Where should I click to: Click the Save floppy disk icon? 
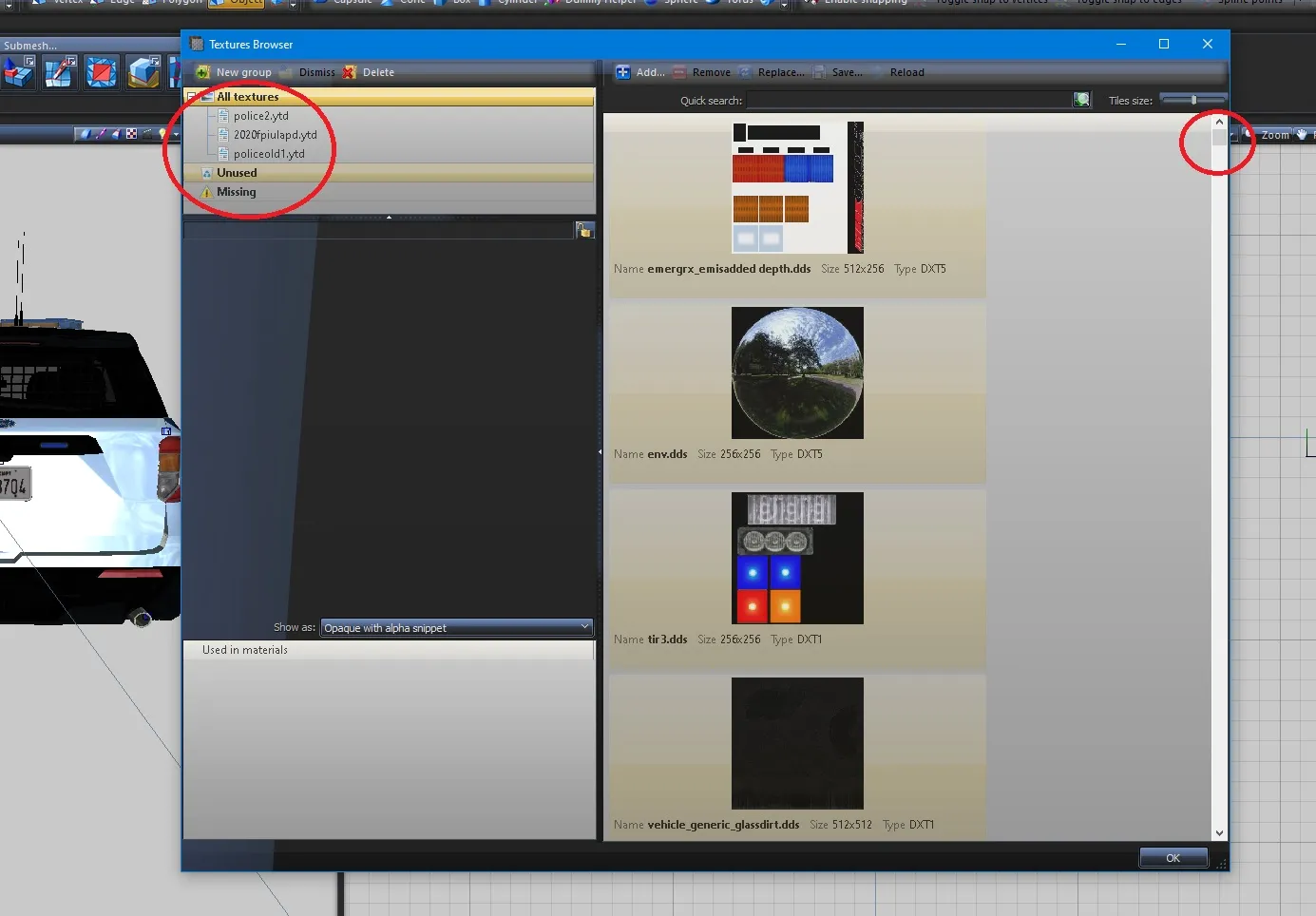tap(819, 72)
